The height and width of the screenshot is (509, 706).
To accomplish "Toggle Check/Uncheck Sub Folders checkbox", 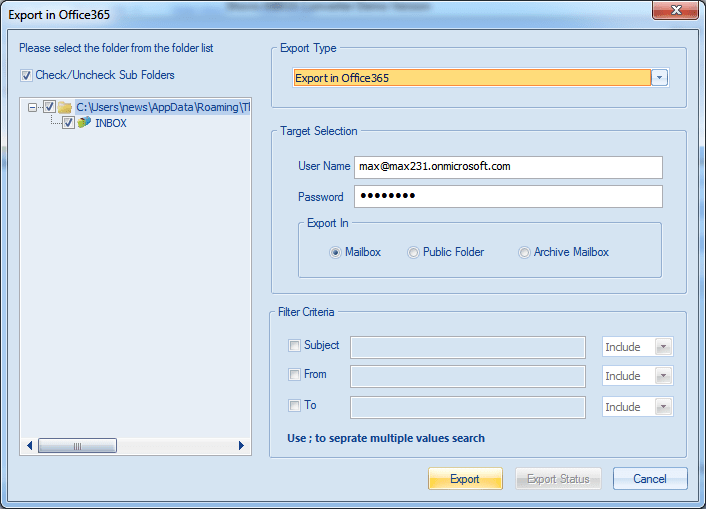I will pos(26,75).
